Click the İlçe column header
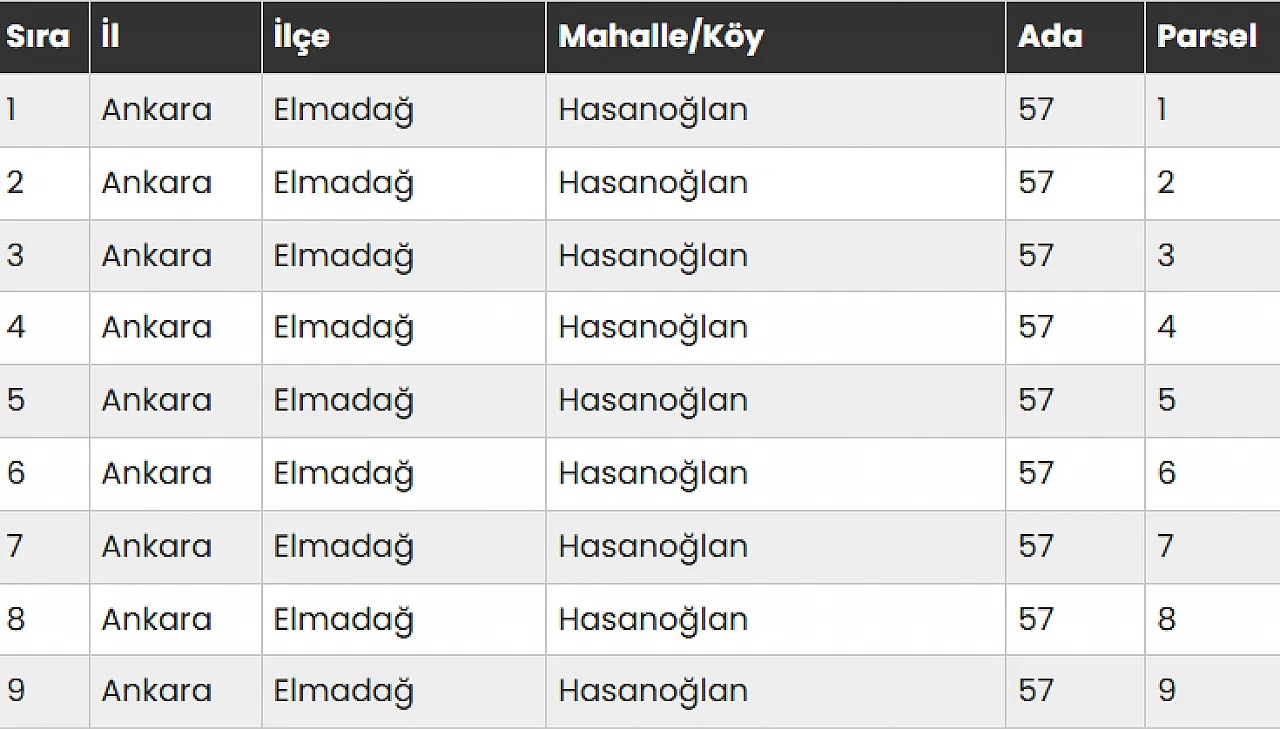Screen dimensions: 1280x729 (x=301, y=37)
